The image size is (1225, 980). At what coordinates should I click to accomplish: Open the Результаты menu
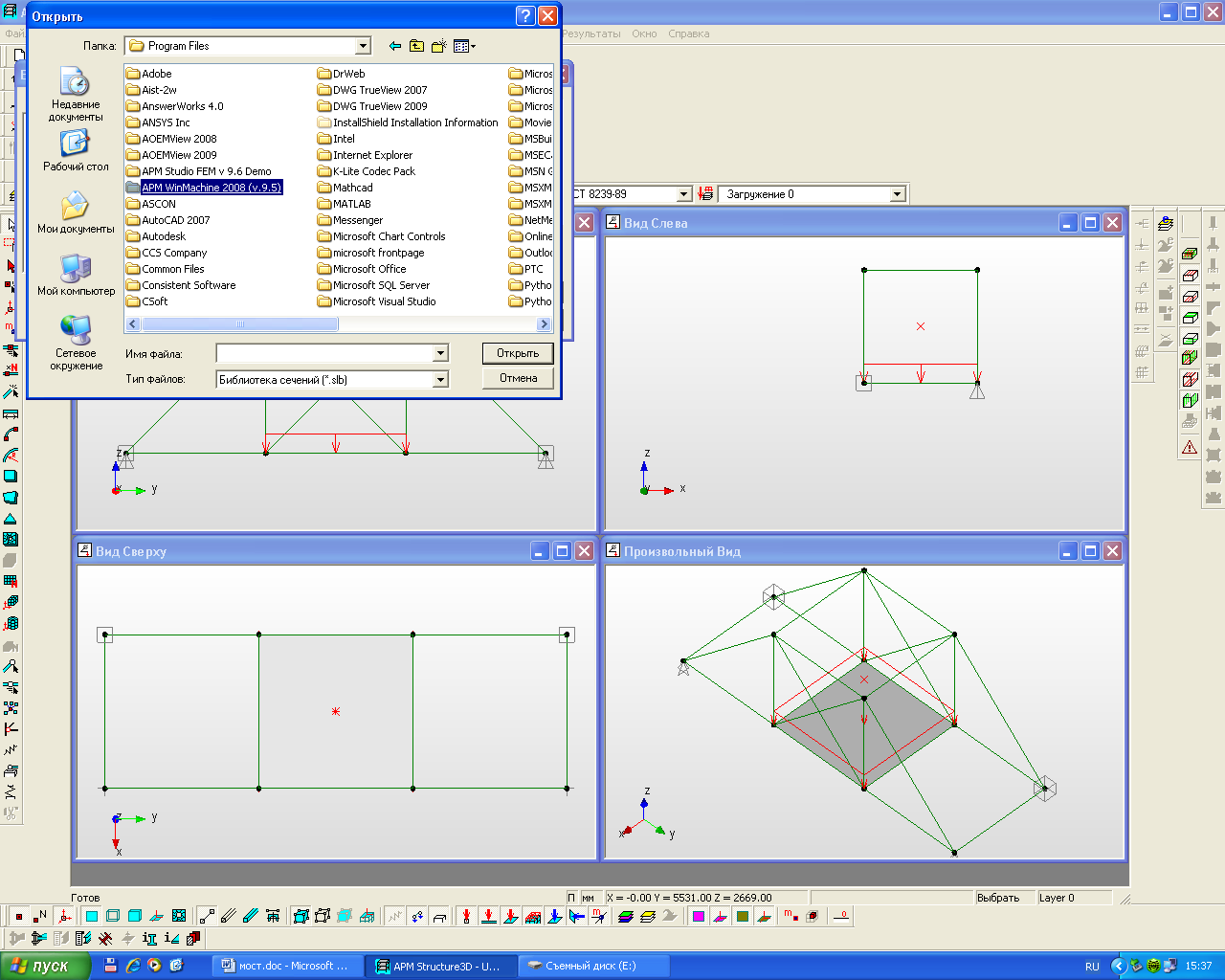tap(591, 33)
